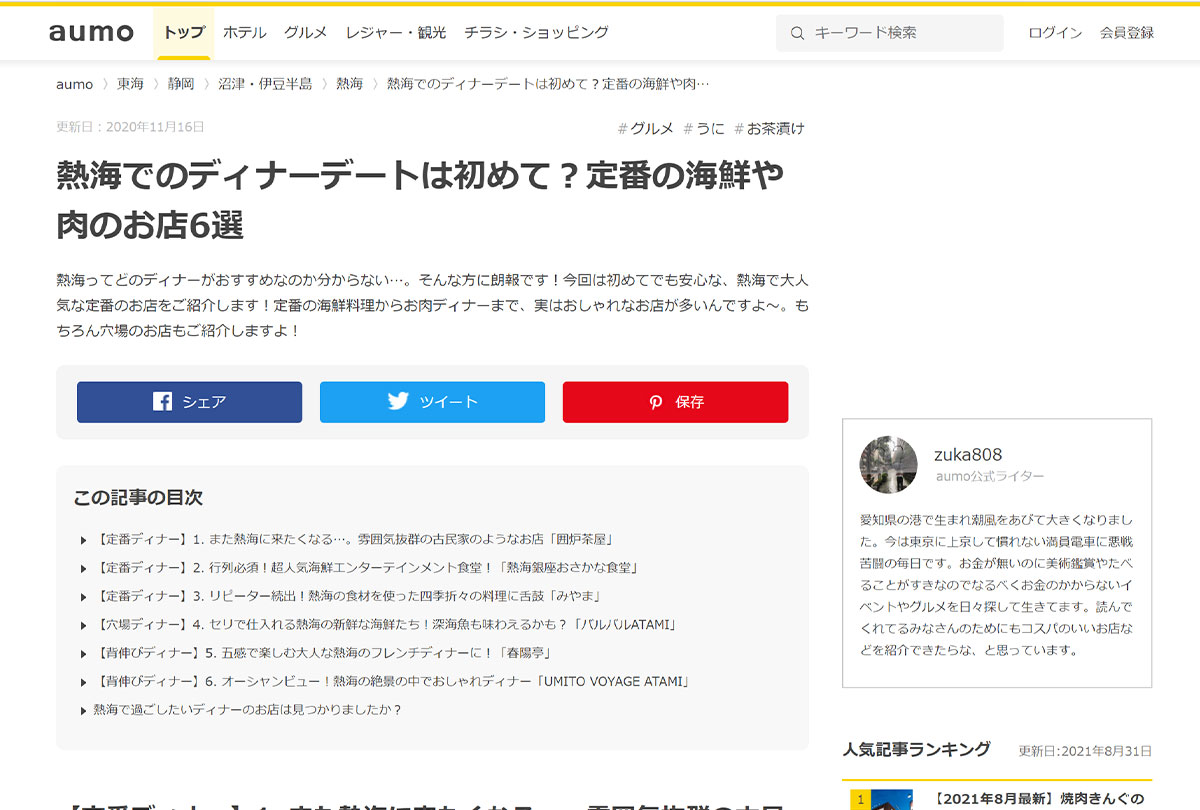This screenshot has width=1200, height=810.
Task: Click the 会員登録 link
Action: pyautogui.click(x=1127, y=33)
